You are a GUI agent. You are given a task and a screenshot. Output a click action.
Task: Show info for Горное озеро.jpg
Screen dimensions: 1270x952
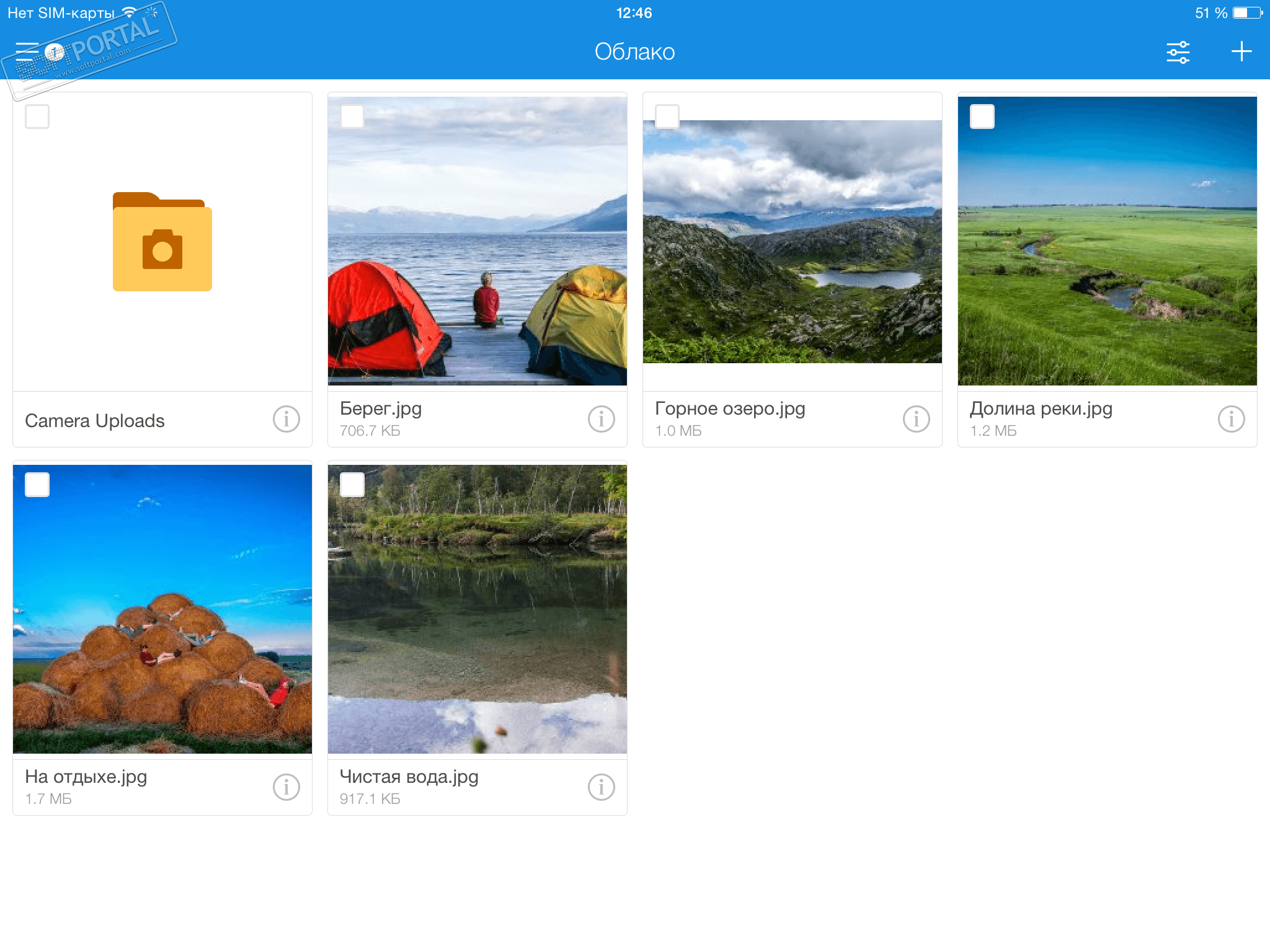click(916, 420)
